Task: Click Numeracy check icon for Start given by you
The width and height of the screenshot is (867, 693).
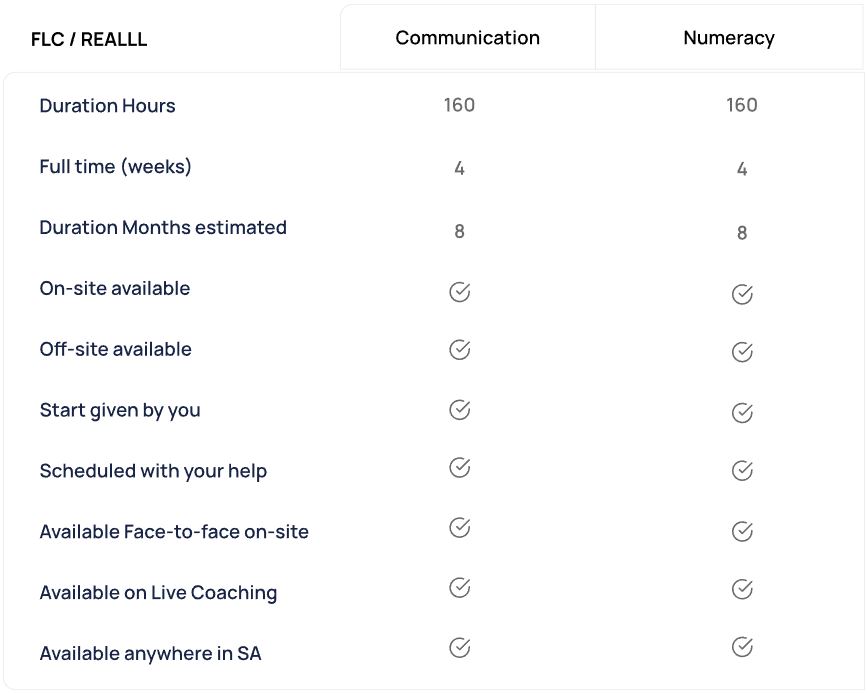Action: click(742, 412)
